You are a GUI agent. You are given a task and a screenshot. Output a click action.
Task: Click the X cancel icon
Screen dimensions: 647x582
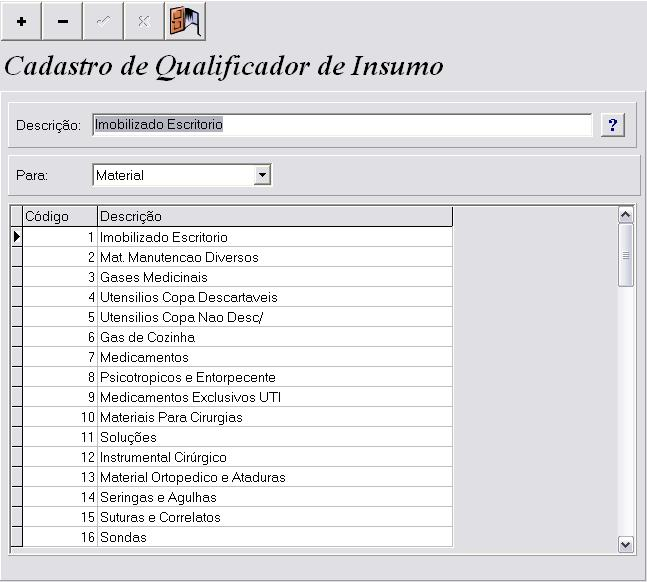(x=143, y=21)
